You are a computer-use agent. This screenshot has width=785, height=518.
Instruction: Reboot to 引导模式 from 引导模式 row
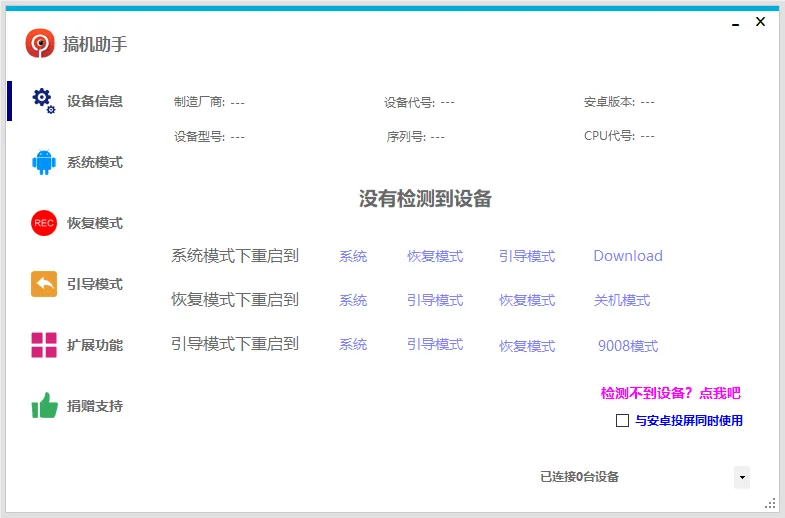coord(435,344)
